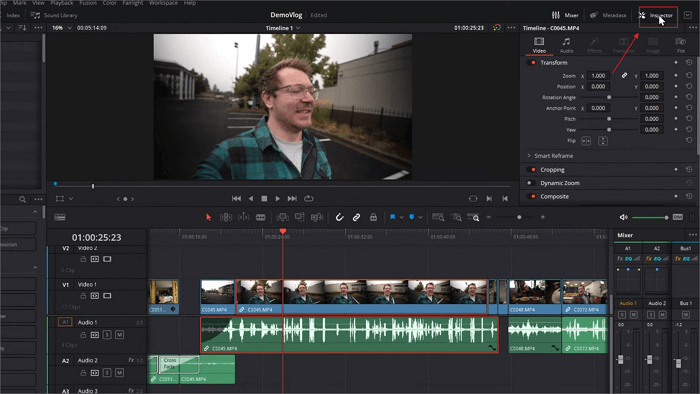
Task: Click the Loop playback icon
Action: (308, 199)
